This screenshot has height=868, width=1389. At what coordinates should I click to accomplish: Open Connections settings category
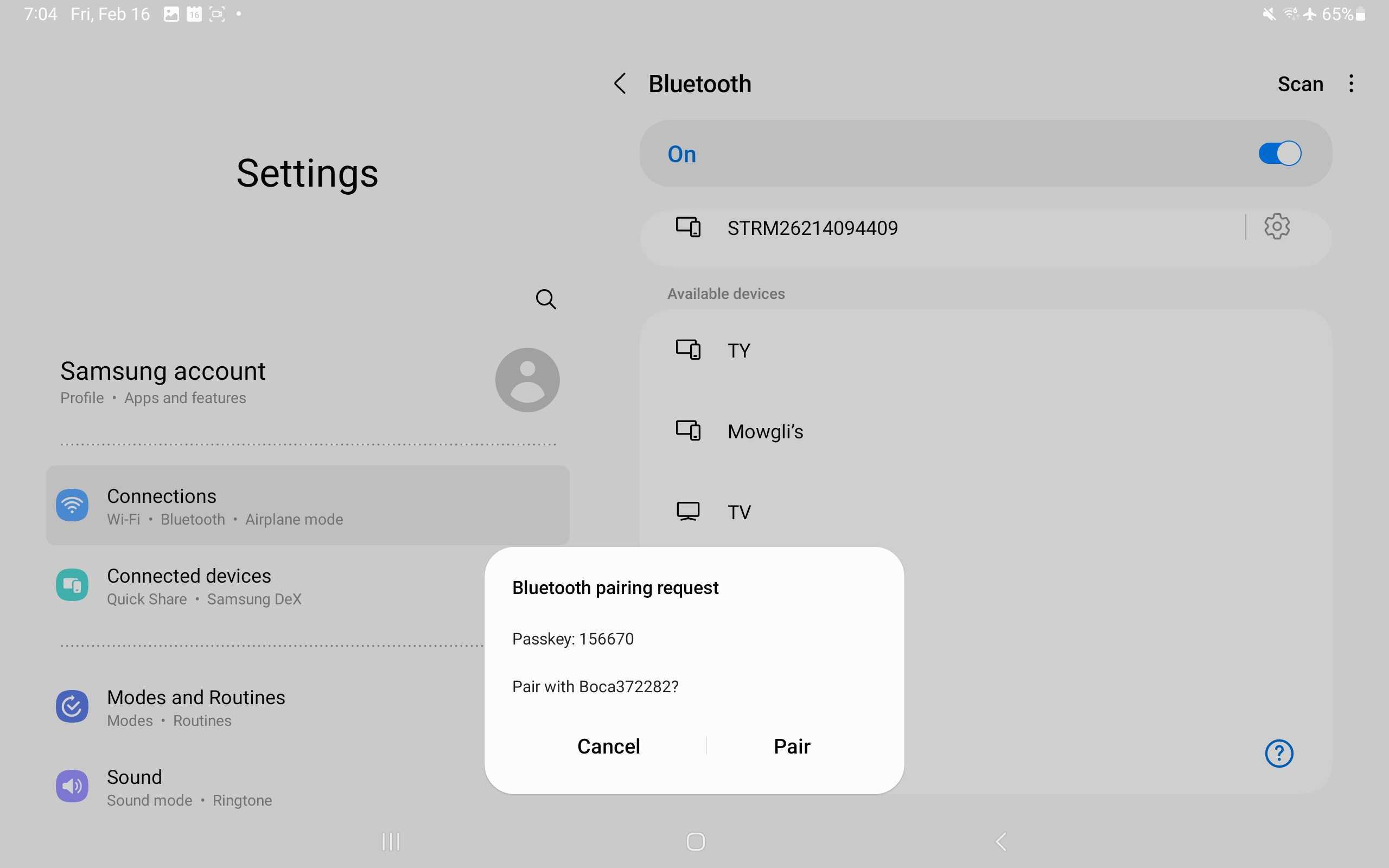[308, 505]
